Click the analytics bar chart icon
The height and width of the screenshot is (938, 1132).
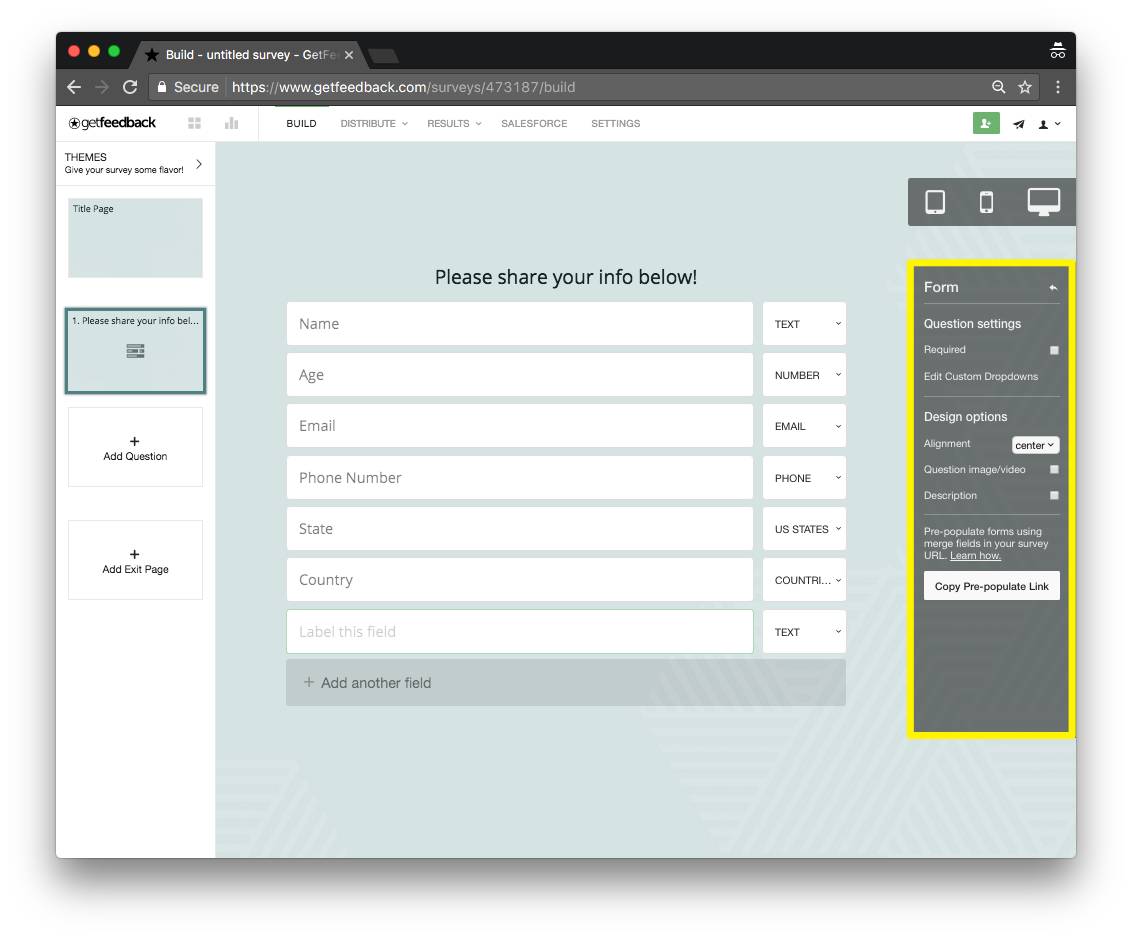(231, 122)
